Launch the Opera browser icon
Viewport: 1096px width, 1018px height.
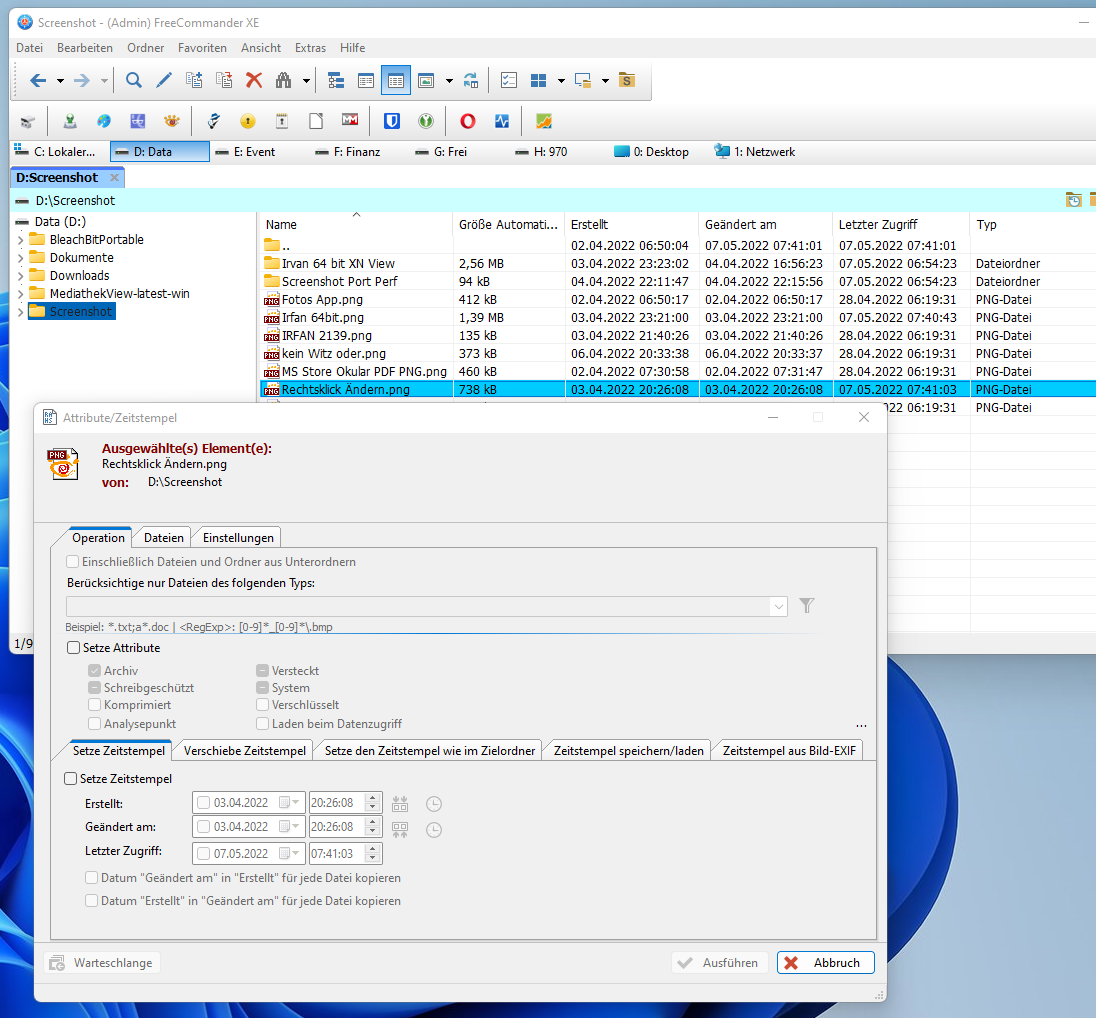tap(468, 121)
